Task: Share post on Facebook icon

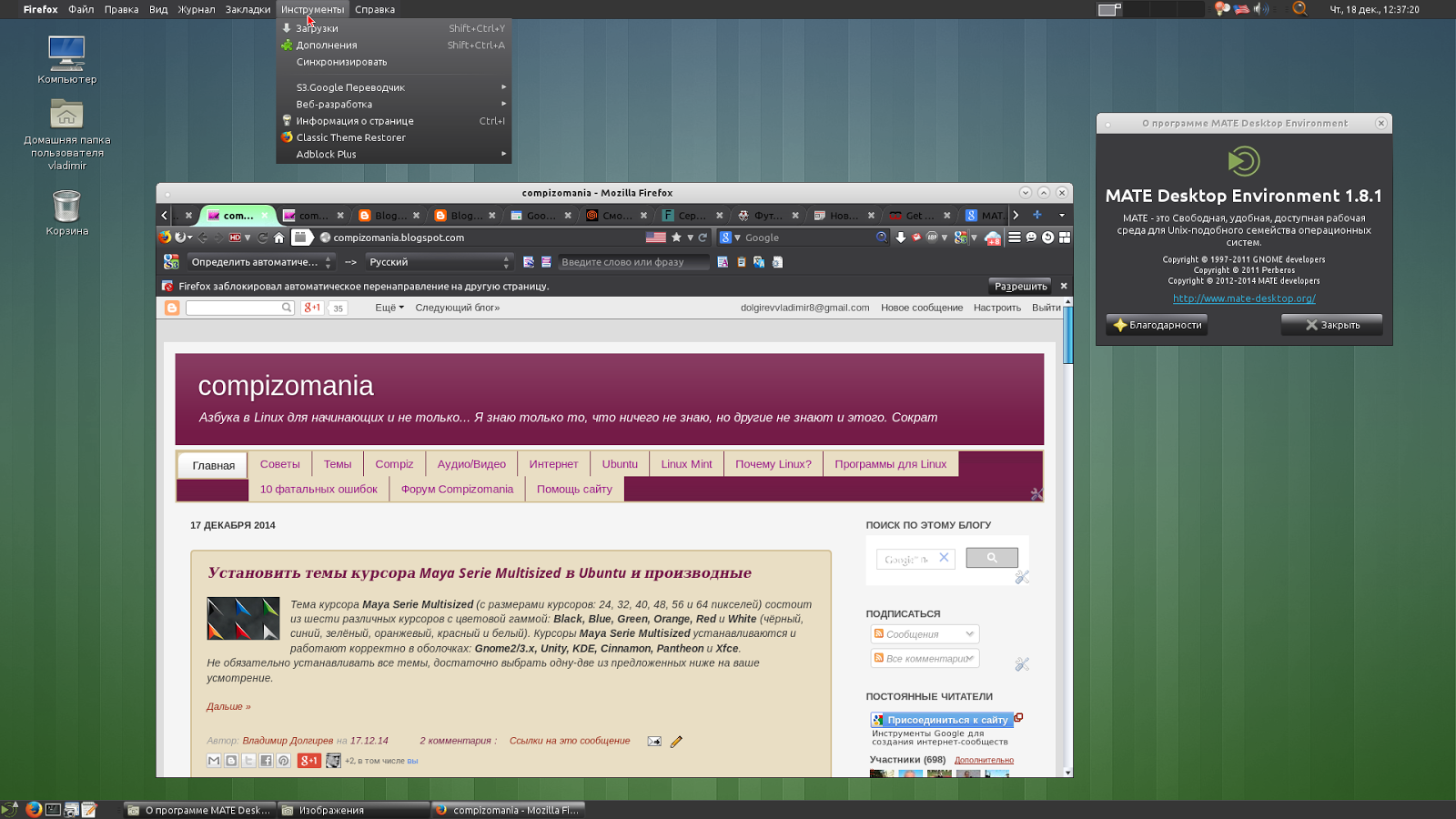Action: [266, 761]
